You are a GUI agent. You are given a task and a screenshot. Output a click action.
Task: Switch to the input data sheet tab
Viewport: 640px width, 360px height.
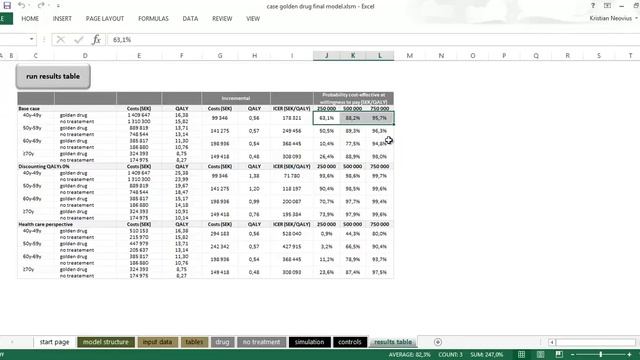[157, 342]
